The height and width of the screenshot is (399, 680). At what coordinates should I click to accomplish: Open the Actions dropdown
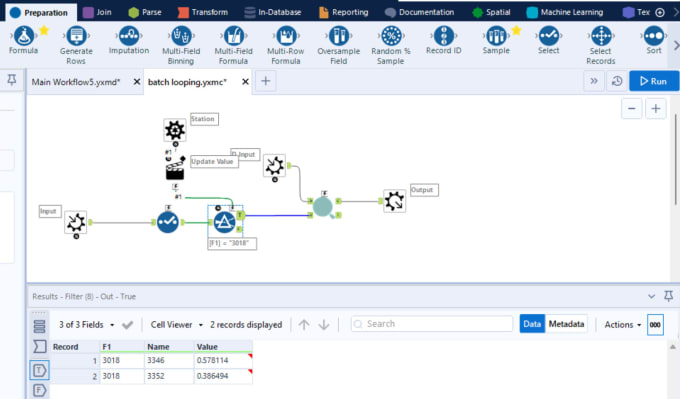click(623, 325)
